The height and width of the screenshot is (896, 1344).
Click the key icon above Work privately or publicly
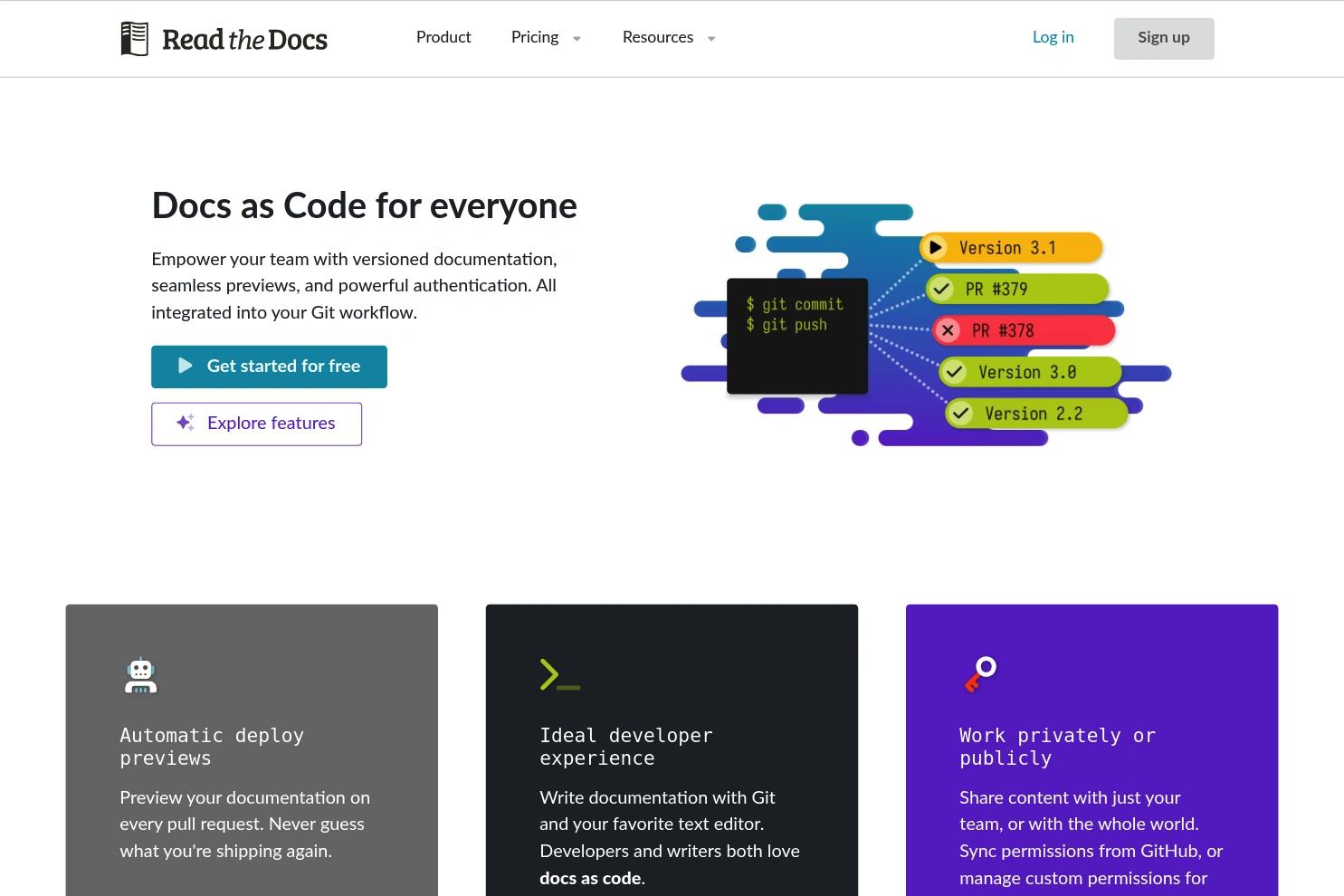coord(979,674)
